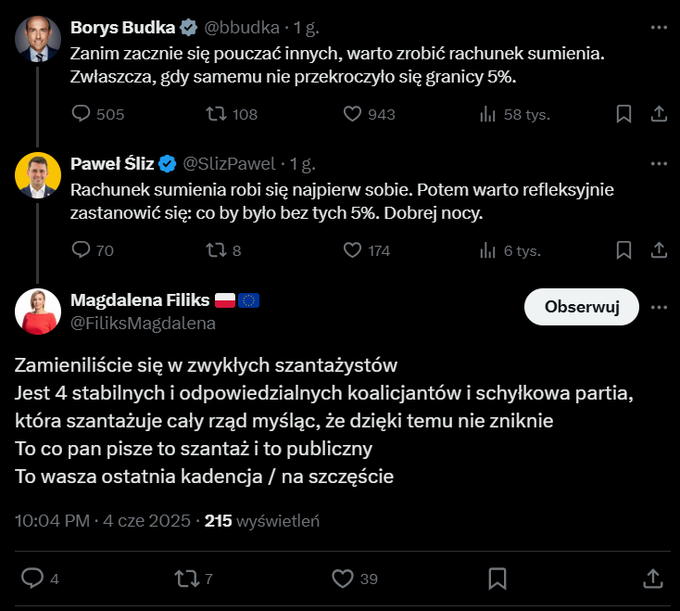
Task: Open the @FiliksMagdalena handle link
Action: tap(143, 323)
